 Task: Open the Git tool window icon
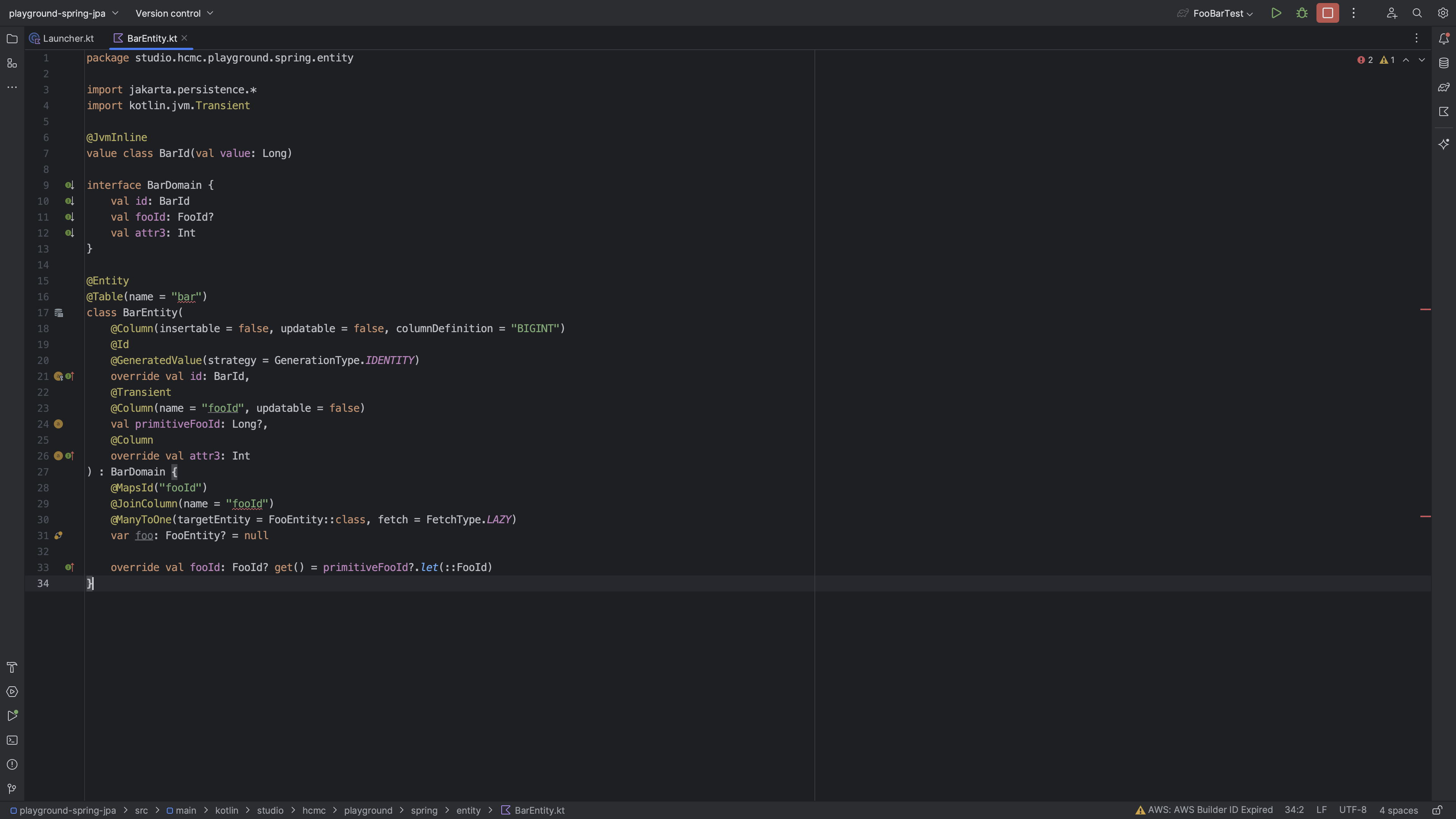pos(12,789)
